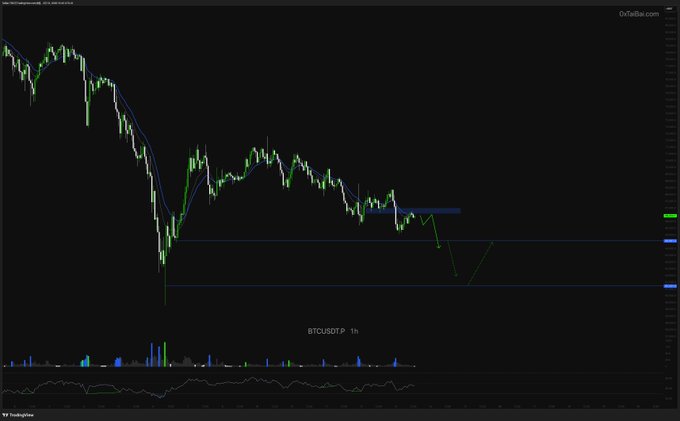Viewport: 680px width, 421px height.
Task: Select the upper blue horizontal line price label
Action: [x=670, y=241]
